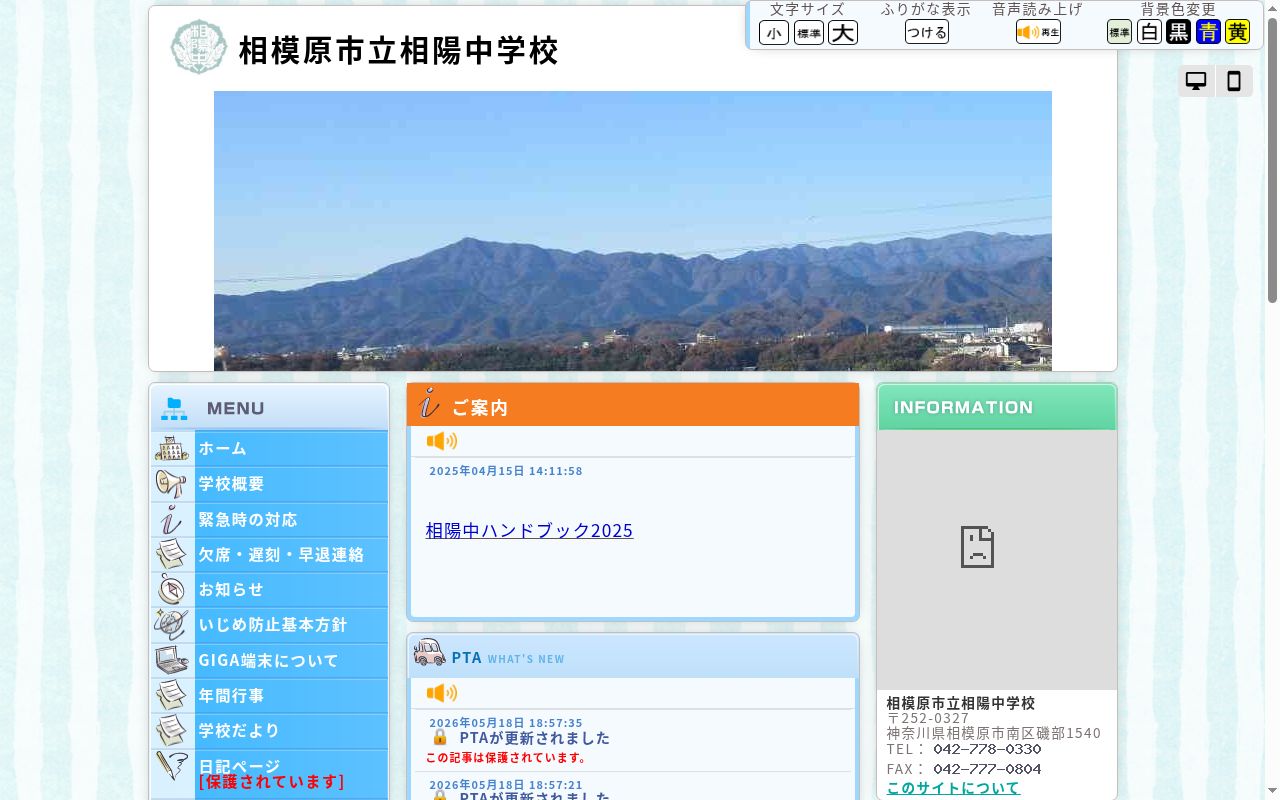Click the 学校概要 megaphone icon

click(x=172, y=484)
